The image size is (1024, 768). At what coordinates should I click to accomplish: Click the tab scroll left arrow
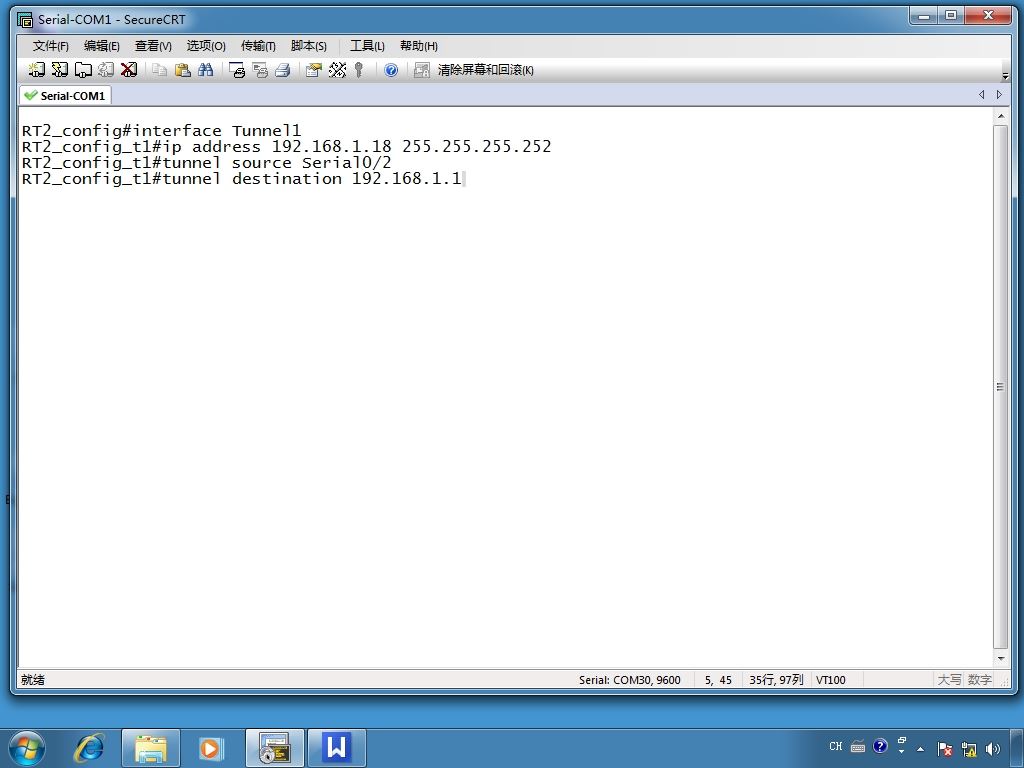pyautogui.click(x=982, y=95)
